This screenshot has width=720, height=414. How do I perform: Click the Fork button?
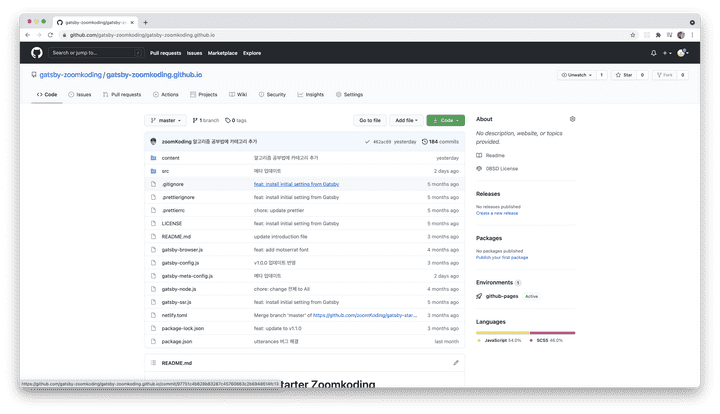(x=665, y=75)
